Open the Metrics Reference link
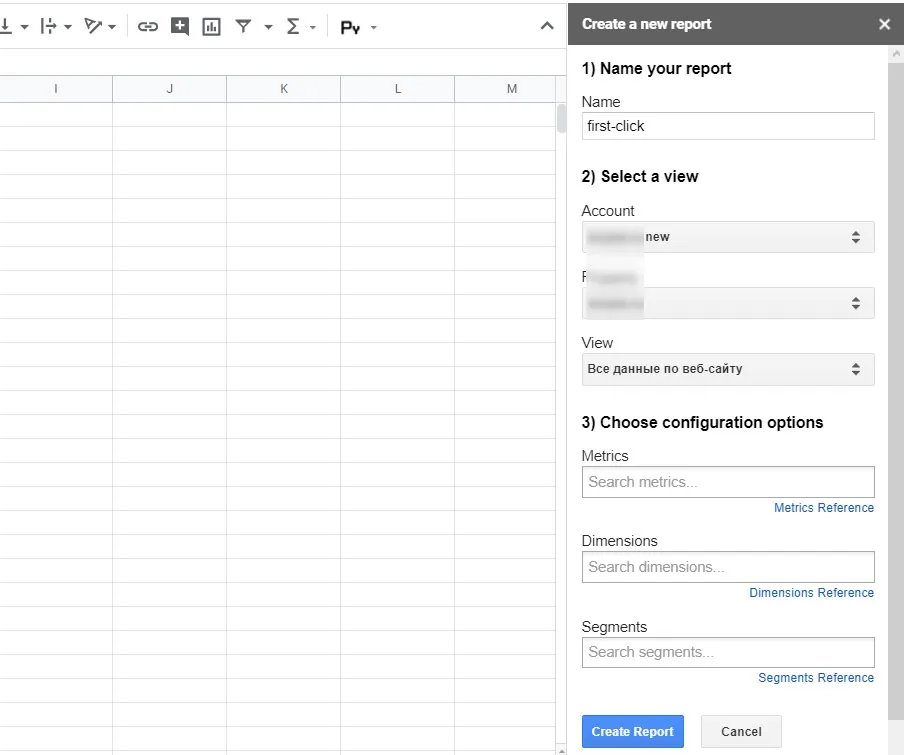 pyautogui.click(x=824, y=508)
